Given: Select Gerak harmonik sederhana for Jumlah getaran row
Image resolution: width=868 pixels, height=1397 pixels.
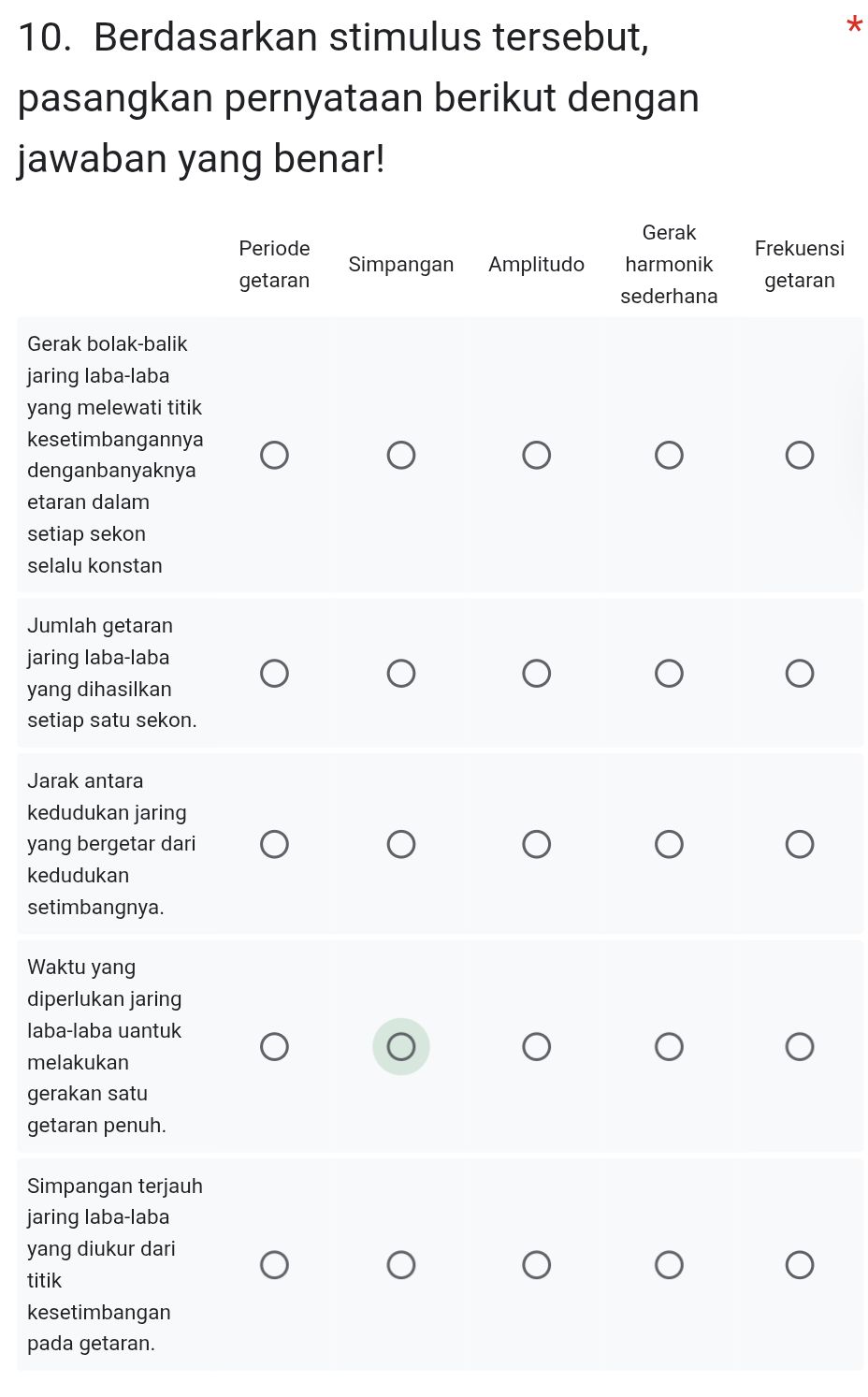Looking at the screenshot, I should point(669,673).
